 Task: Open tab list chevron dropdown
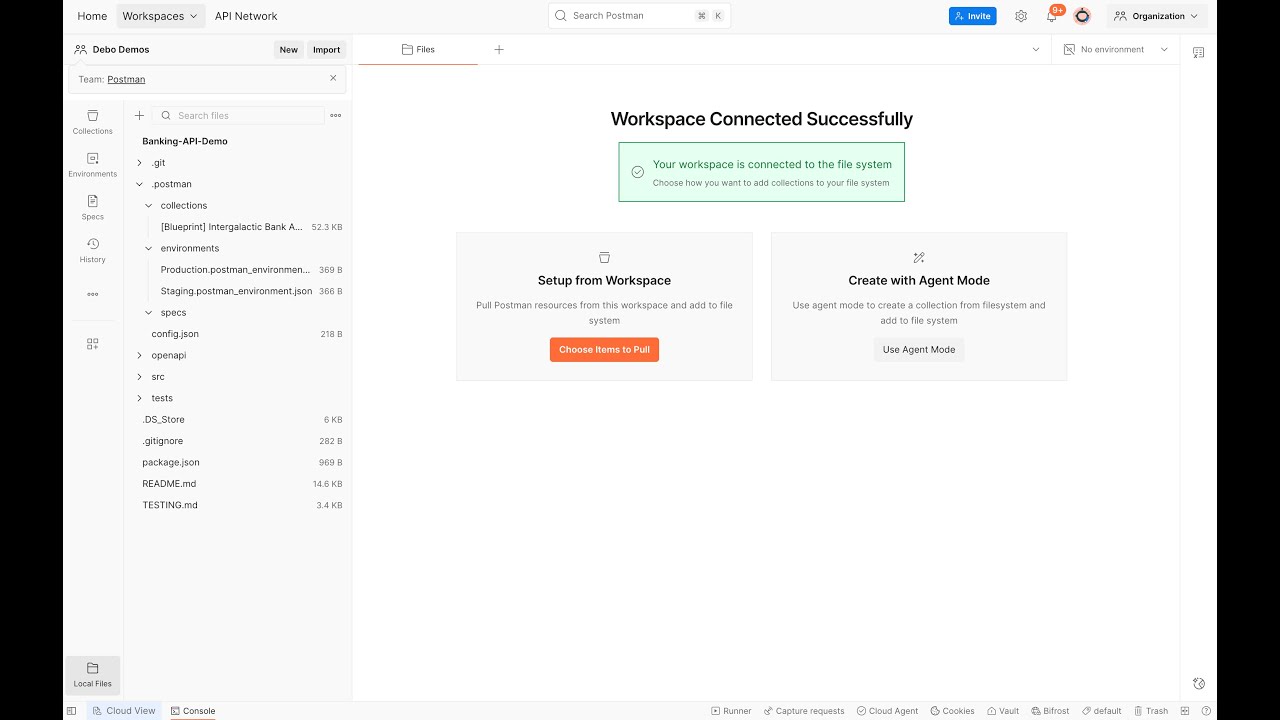[1036, 49]
